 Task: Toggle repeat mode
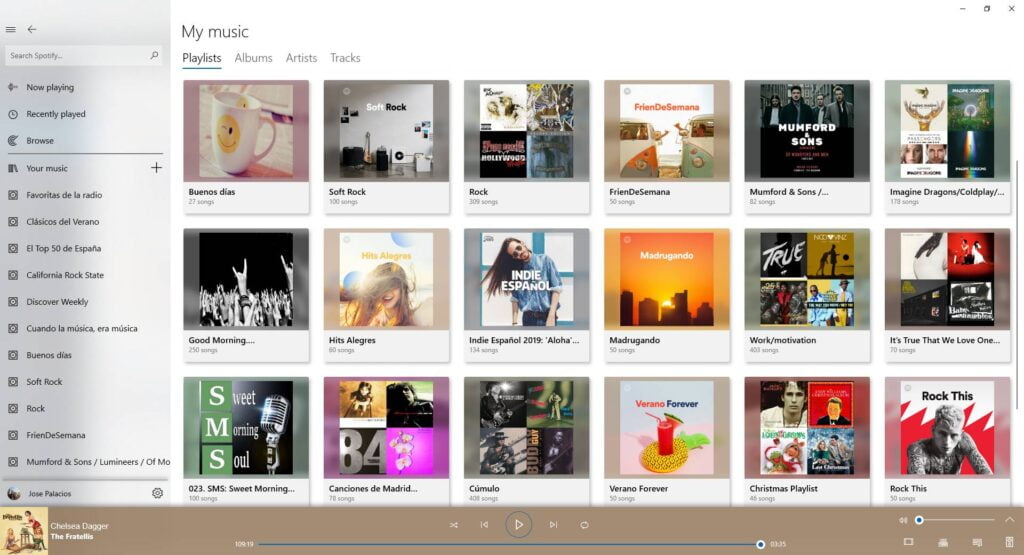click(x=584, y=524)
